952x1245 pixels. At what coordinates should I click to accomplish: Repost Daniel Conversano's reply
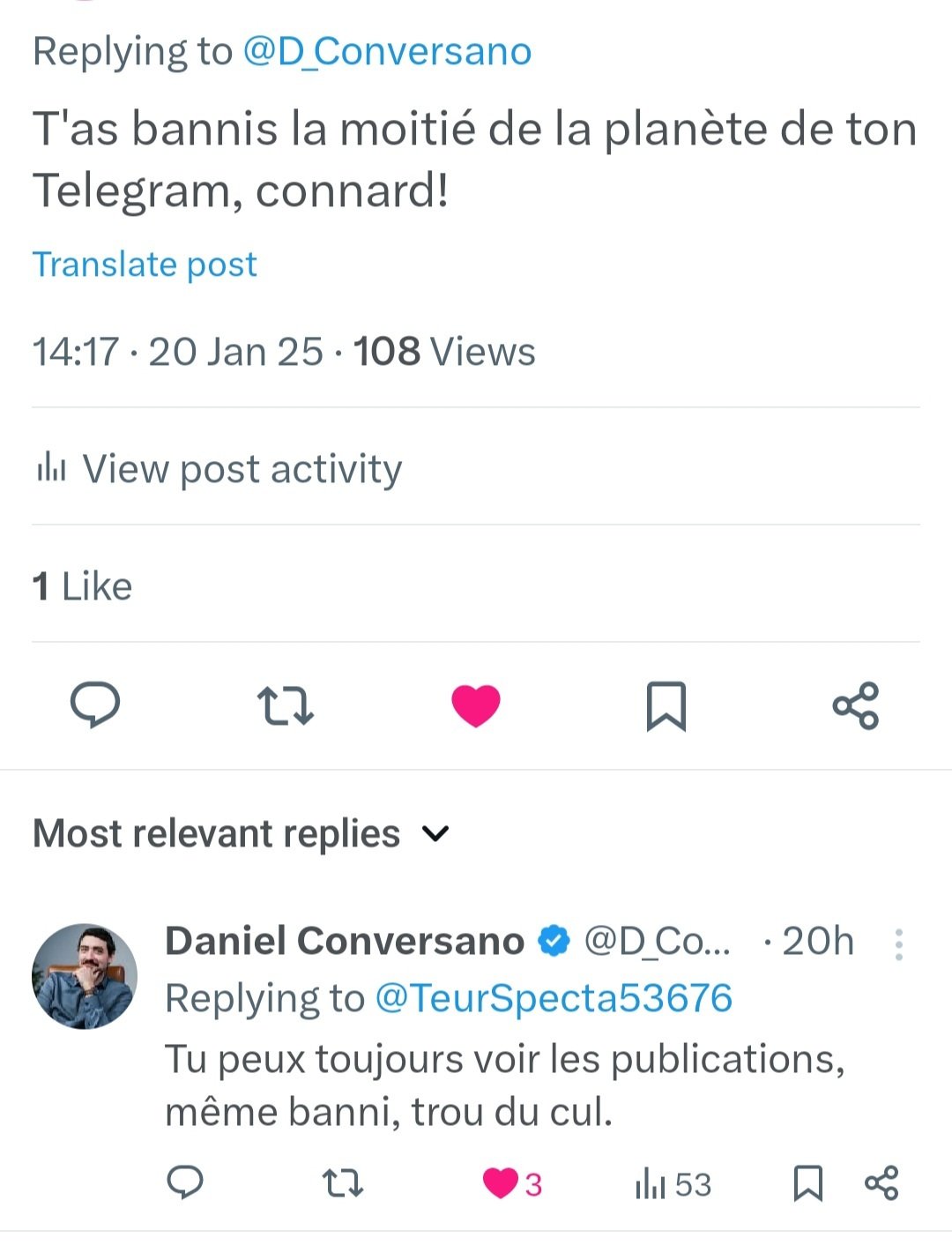[x=343, y=1183]
